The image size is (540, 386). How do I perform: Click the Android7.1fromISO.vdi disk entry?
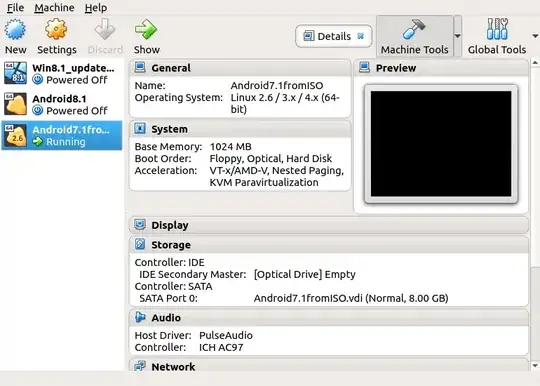pos(351,298)
